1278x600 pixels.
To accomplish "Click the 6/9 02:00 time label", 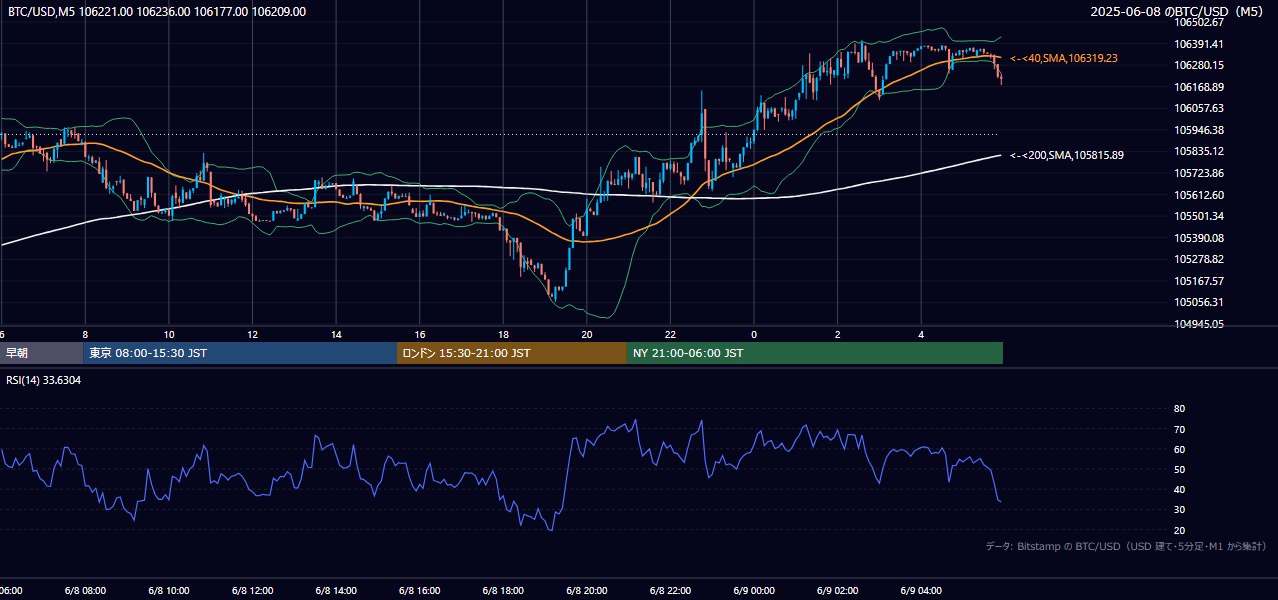I will pyautogui.click(x=837, y=590).
